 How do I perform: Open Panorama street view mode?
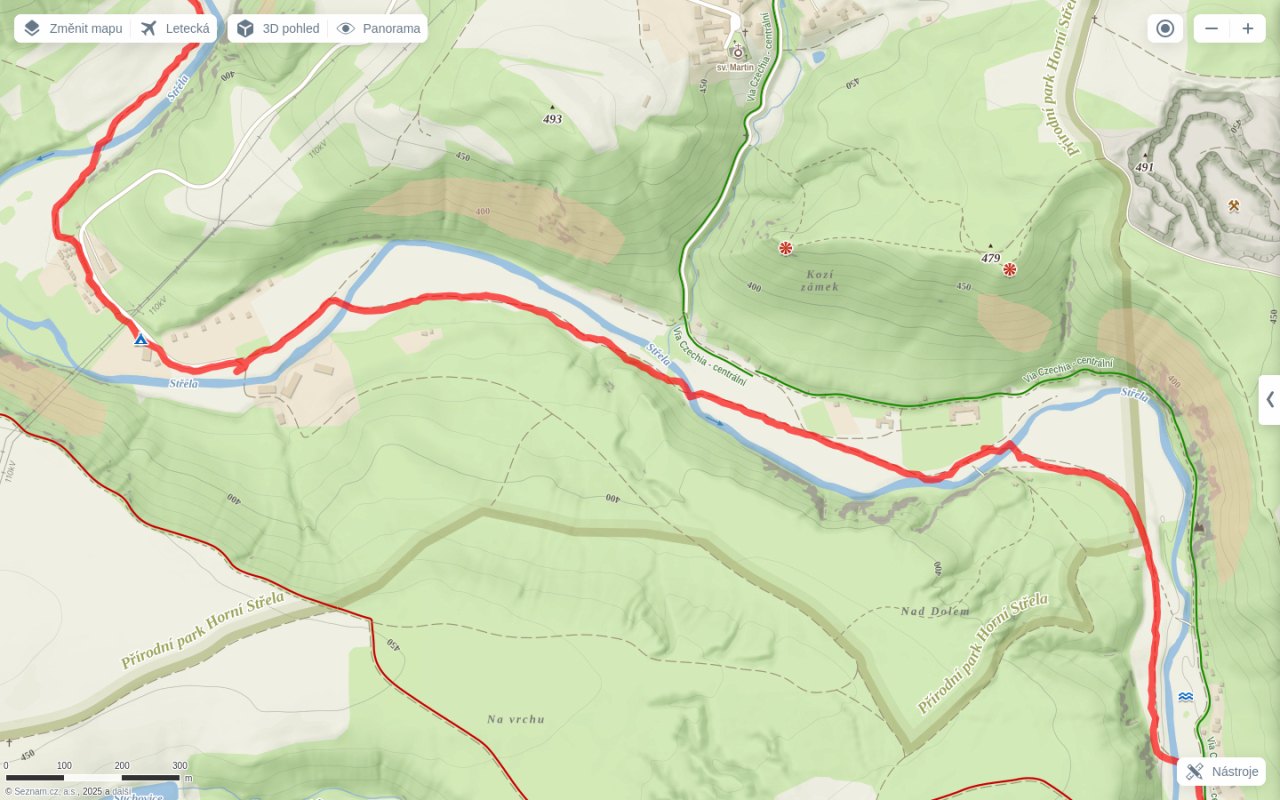point(378,28)
